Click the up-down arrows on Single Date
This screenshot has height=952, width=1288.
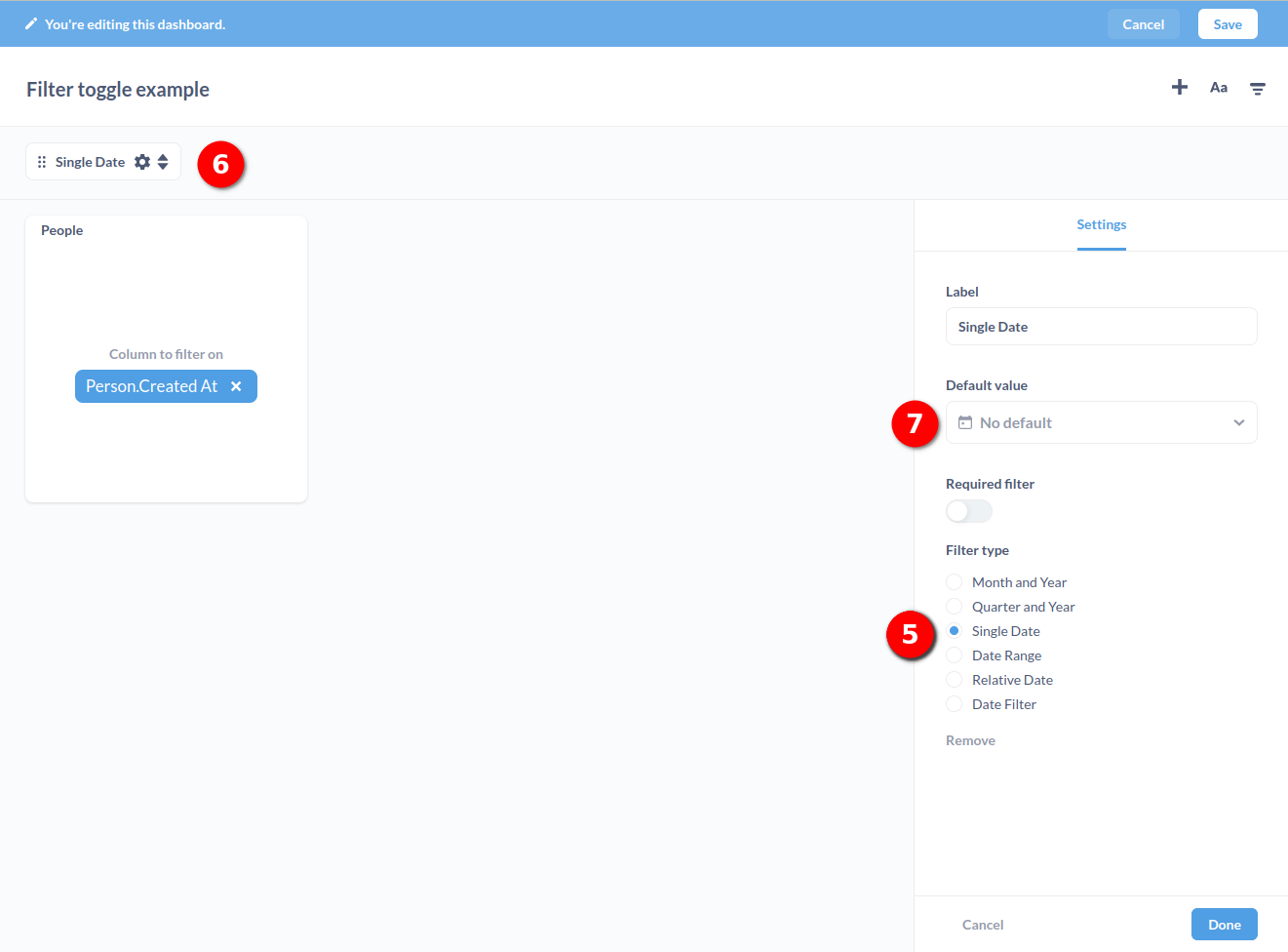click(163, 162)
